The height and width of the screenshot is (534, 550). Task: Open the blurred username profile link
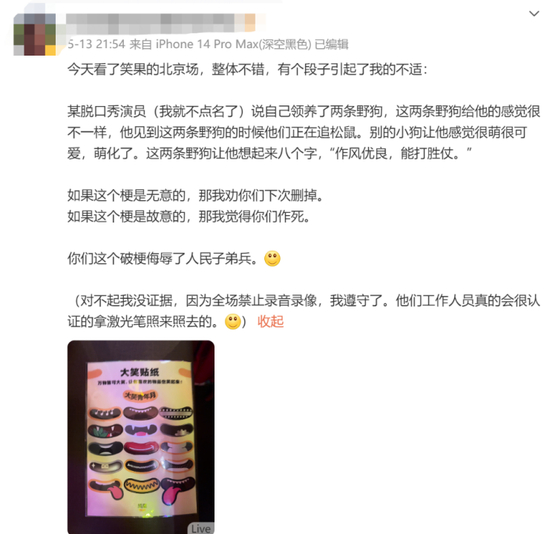pos(155,24)
